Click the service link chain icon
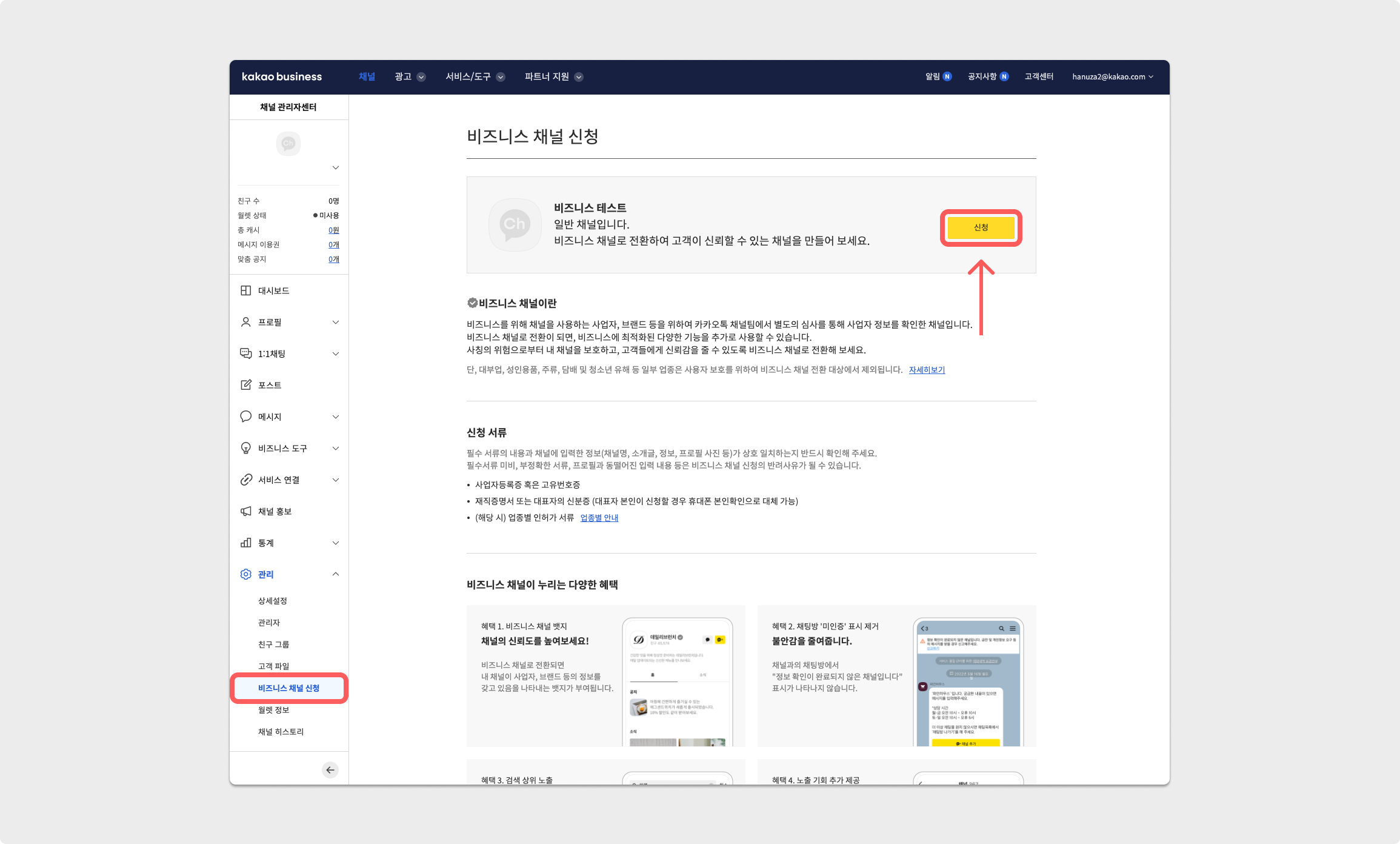 245,480
